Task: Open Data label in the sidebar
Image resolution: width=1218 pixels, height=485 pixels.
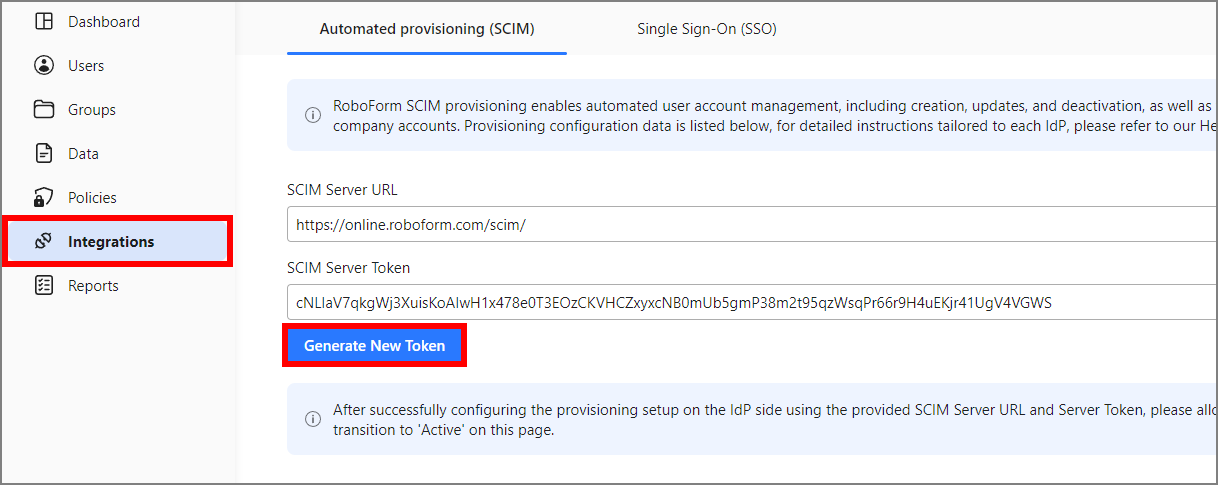Action: pyautogui.click(x=83, y=154)
